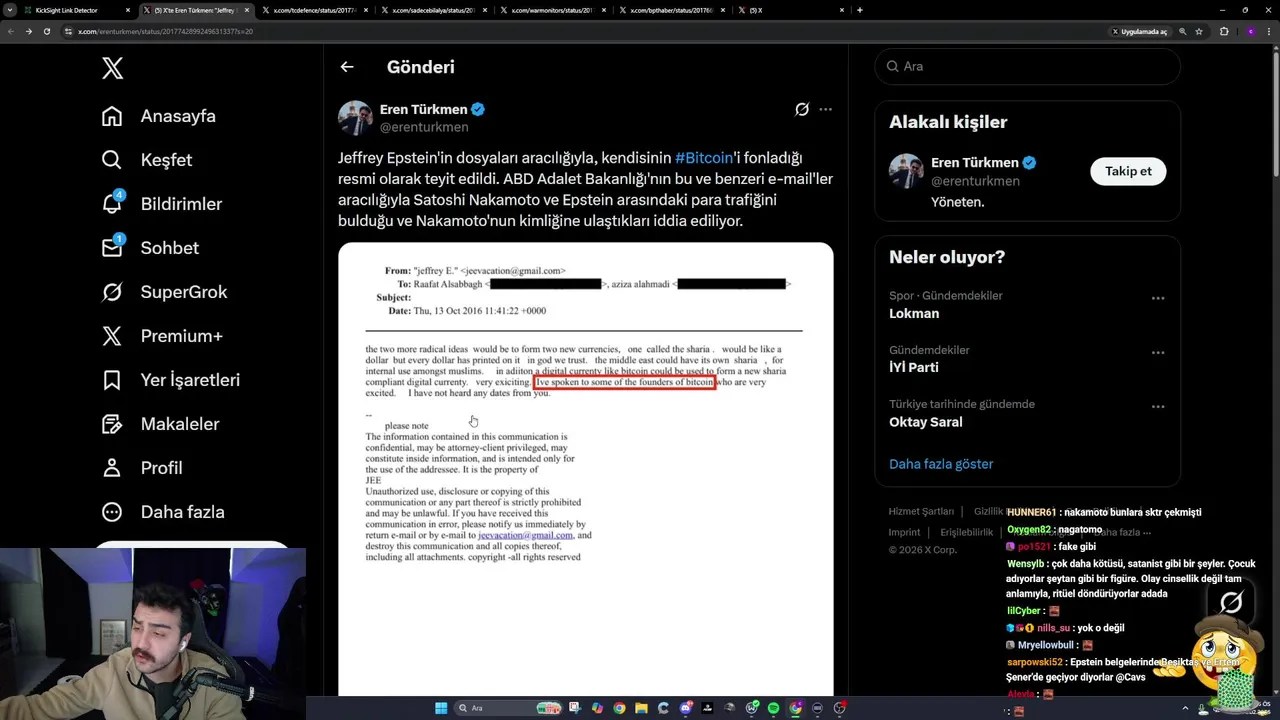Viewport: 1280px width, 720px height.
Task: Click Takip et follow button
Action: tap(1128, 171)
